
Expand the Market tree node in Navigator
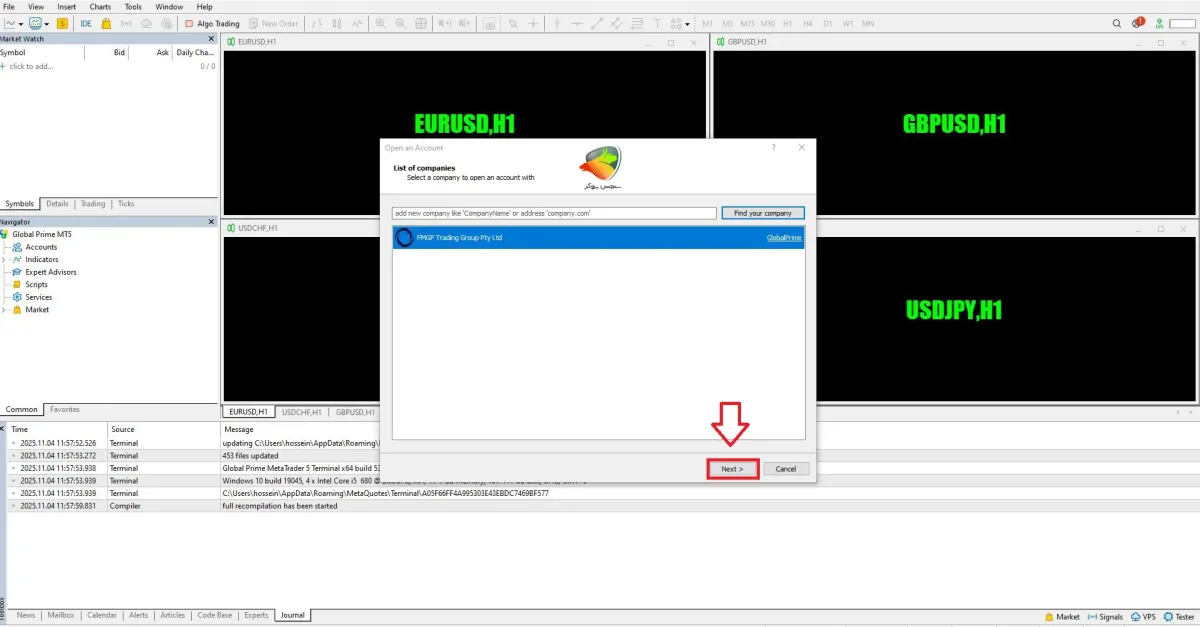[x=4, y=310]
